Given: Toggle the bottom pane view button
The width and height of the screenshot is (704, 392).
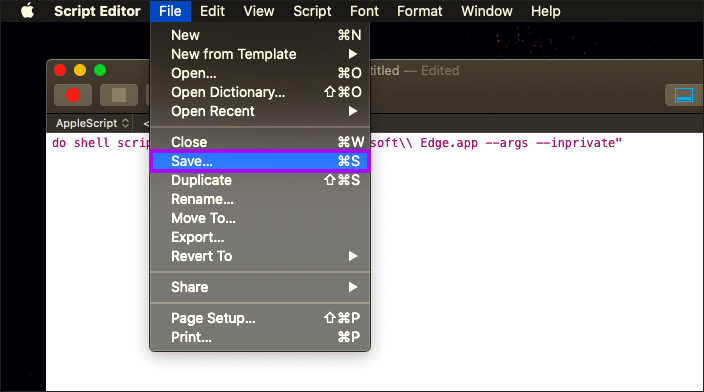Looking at the screenshot, I should [x=684, y=95].
